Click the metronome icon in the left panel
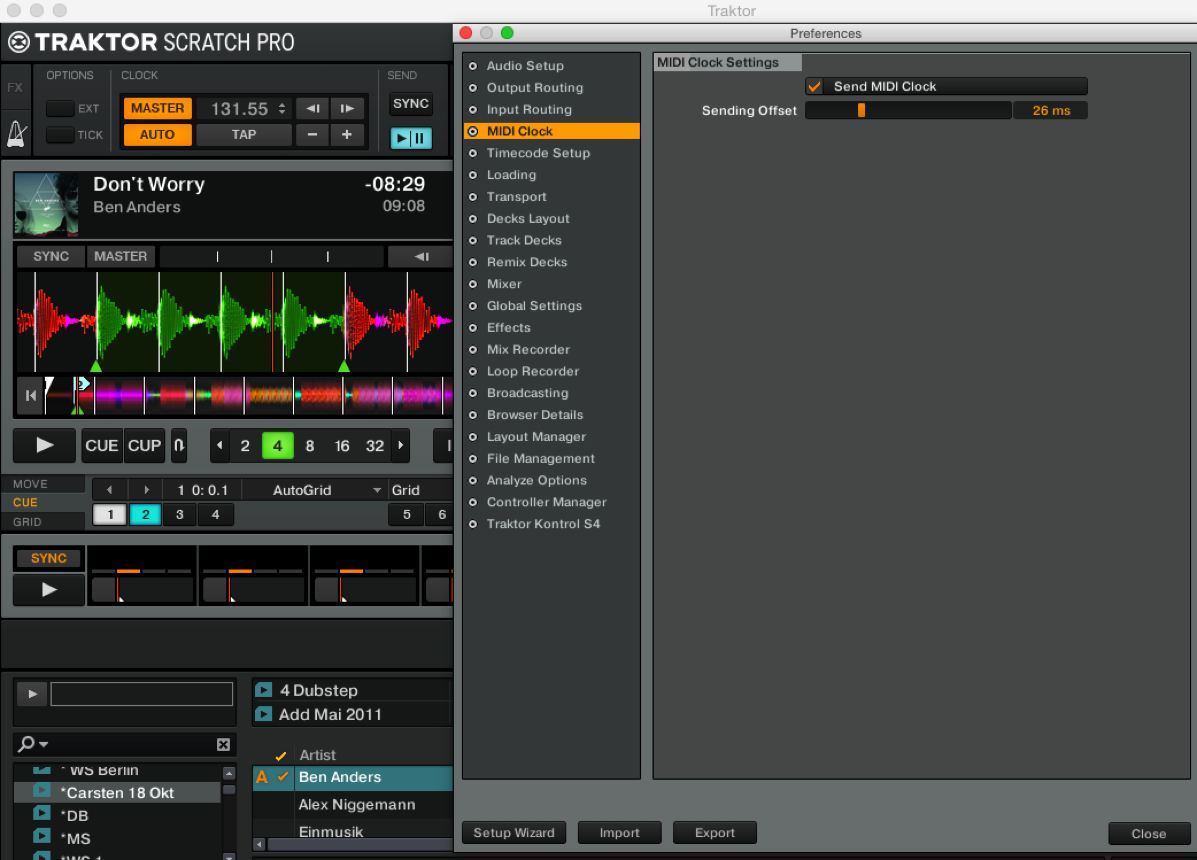Image resolution: width=1197 pixels, height=860 pixels. coord(16,134)
